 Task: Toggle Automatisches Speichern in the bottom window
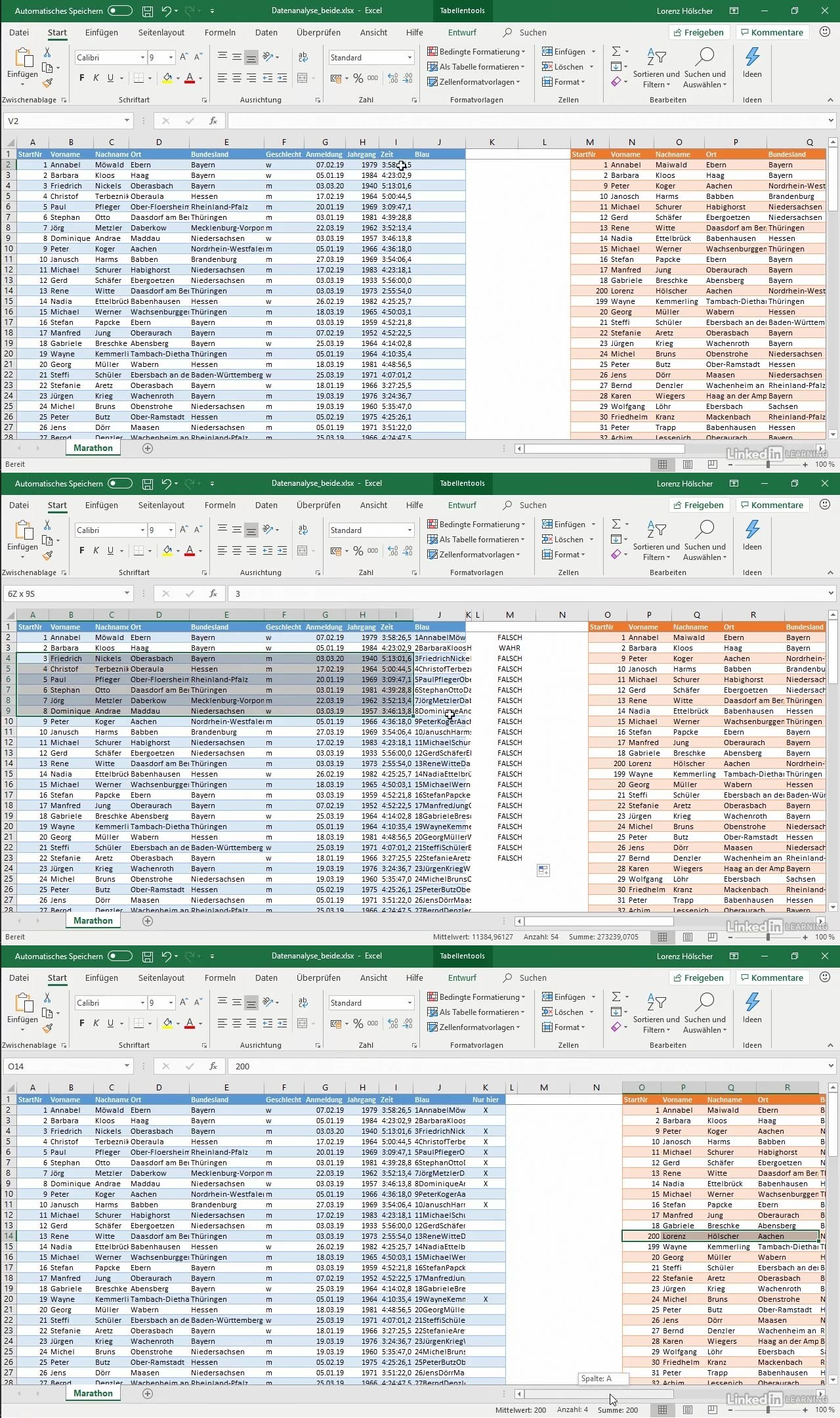click(120, 956)
